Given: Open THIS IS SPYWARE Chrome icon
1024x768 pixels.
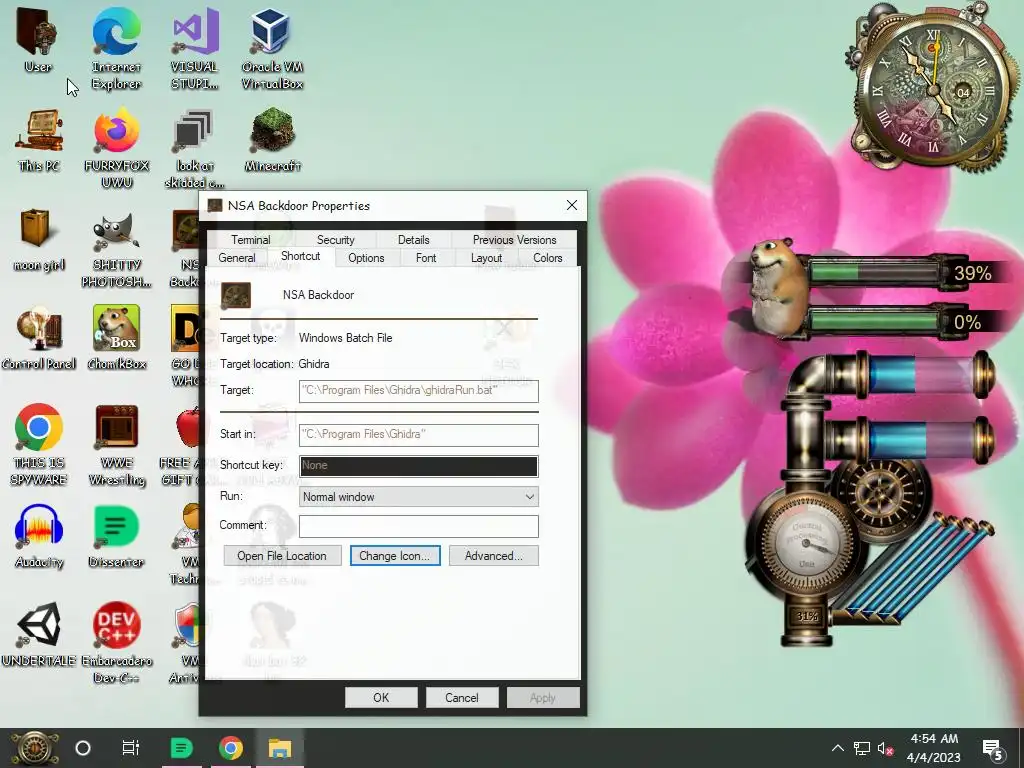Looking at the screenshot, I should point(39,444).
